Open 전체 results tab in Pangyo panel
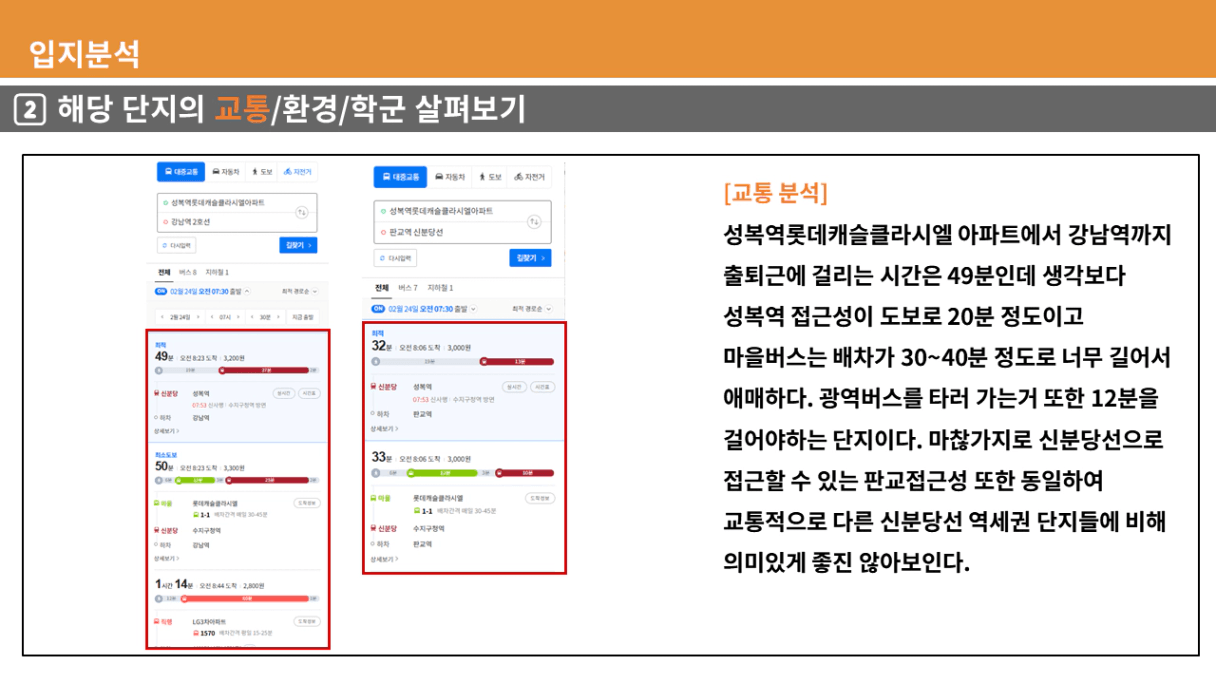The height and width of the screenshot is (684, 1216). click(382, 288)
